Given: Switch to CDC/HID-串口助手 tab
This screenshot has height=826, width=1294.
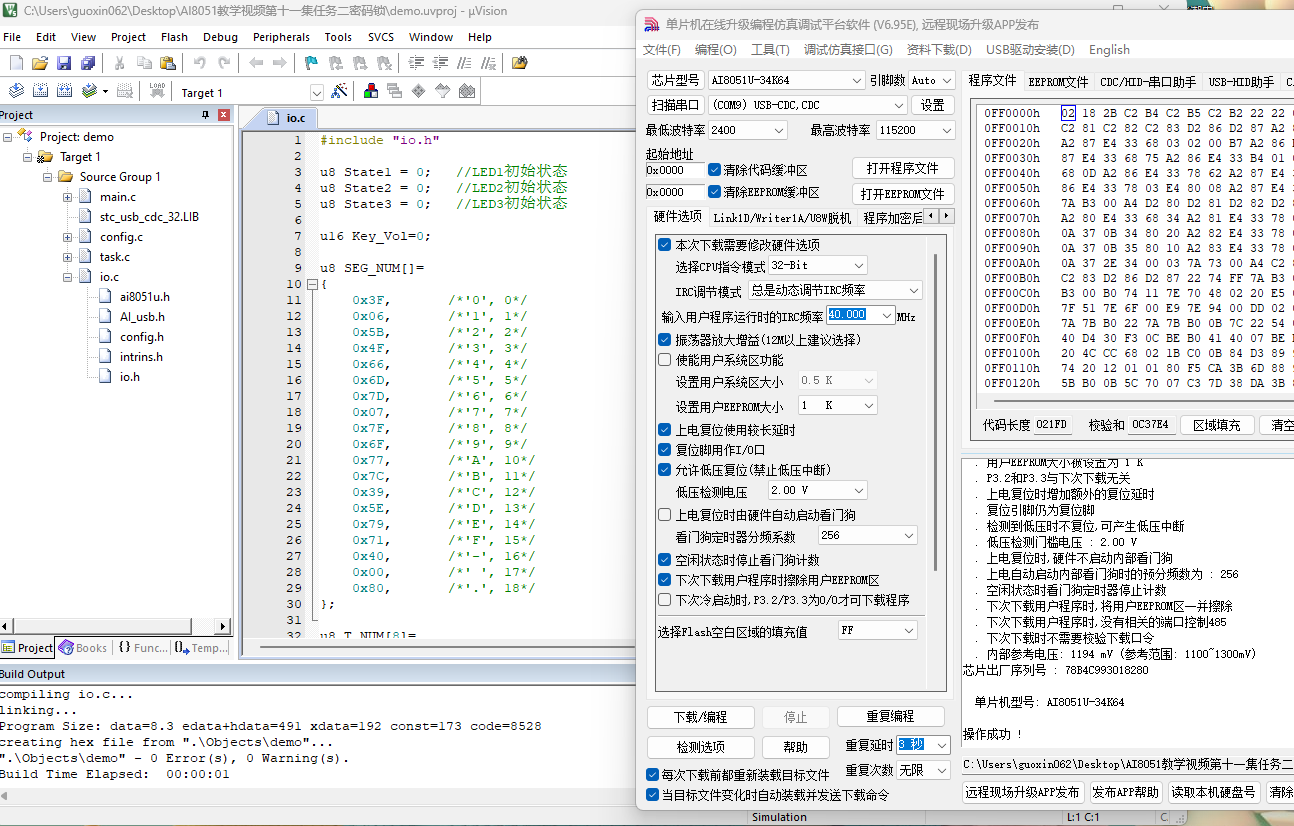Looking at the screenshot, I should [x=1147, y=82].
